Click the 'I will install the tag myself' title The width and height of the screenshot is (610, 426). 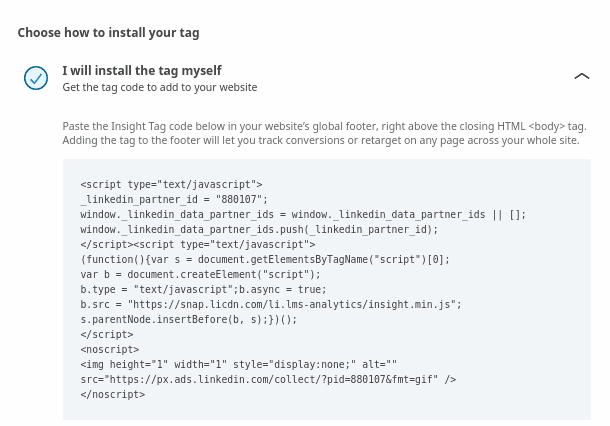142,70
